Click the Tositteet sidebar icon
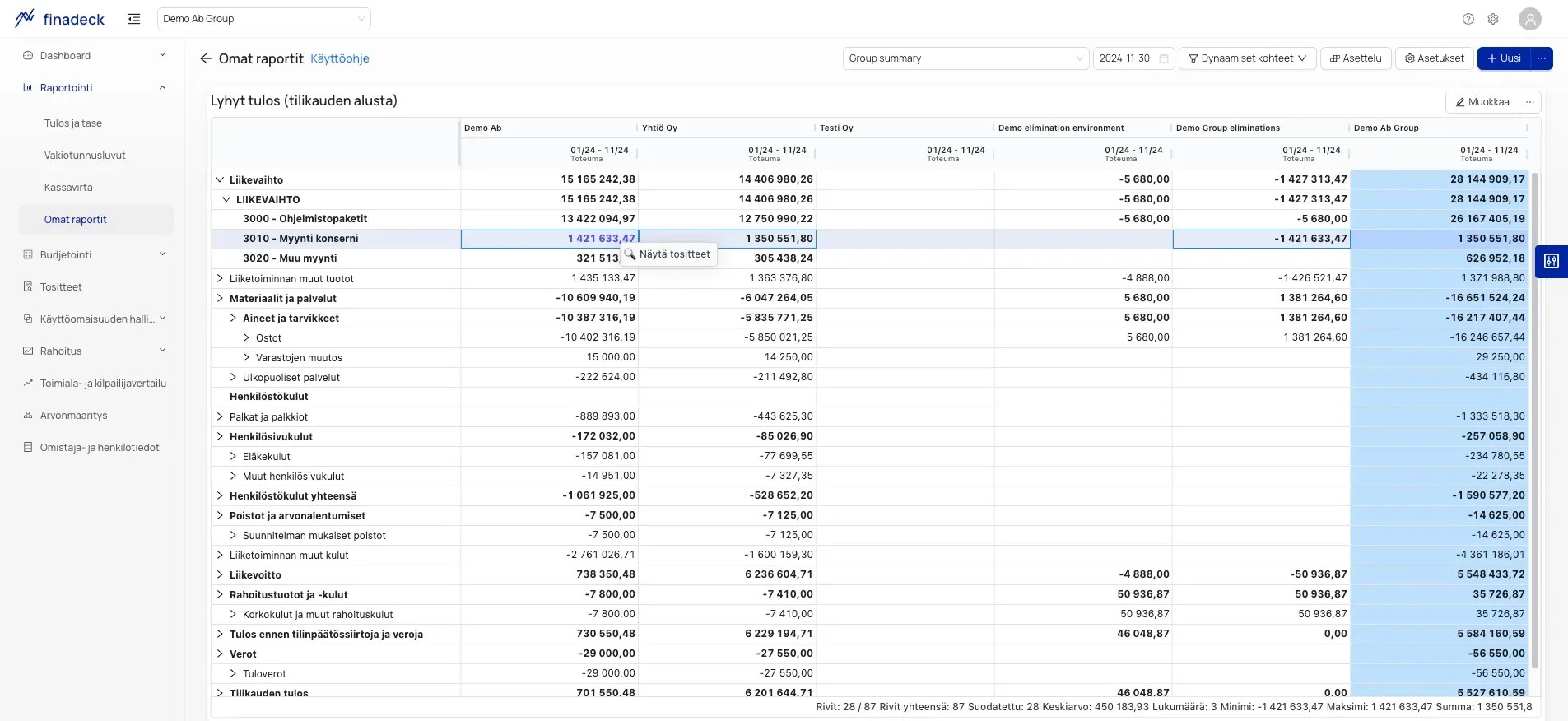1568x721 pixels. pyautogui.click(x=28, y=287)
